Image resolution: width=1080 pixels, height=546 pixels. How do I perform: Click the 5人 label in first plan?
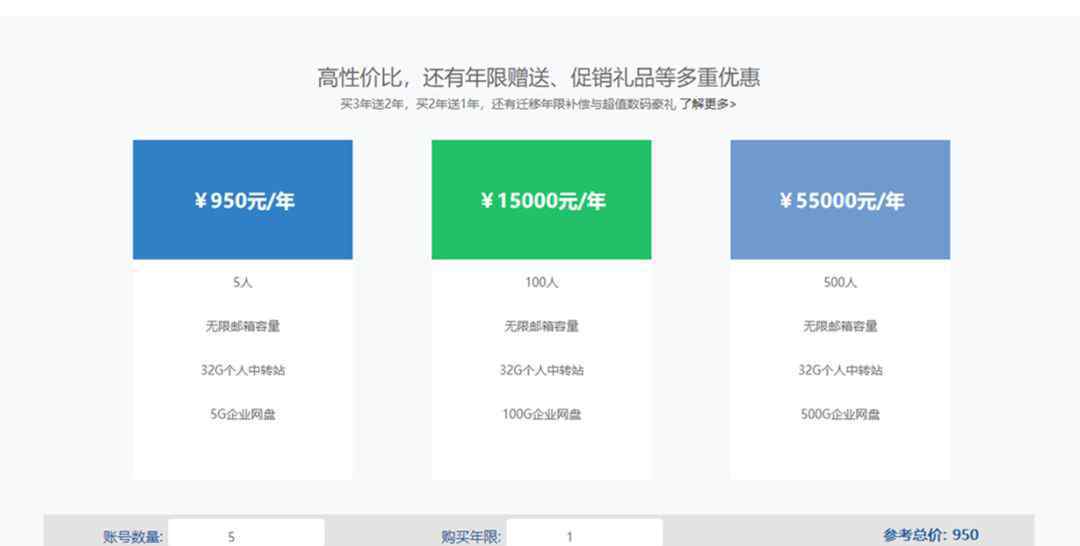click(x=242, y=282)
